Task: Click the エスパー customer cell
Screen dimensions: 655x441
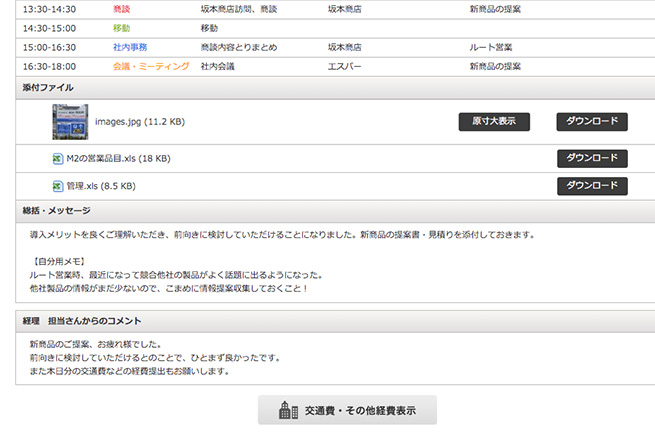Action: click(x=345, y=66)
